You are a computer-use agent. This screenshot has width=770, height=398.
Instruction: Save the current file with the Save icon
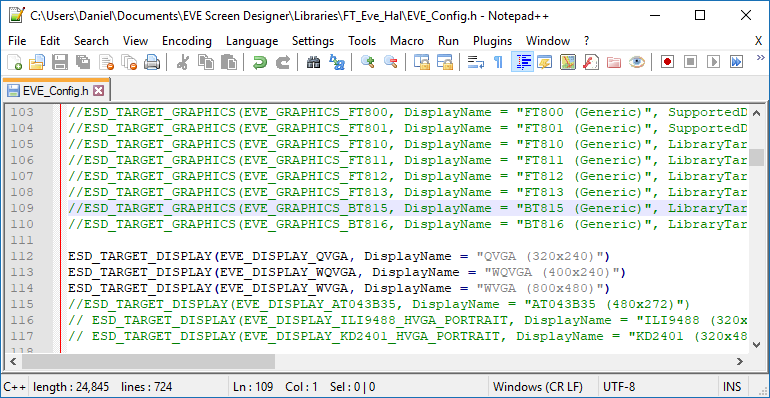(59, 62)
